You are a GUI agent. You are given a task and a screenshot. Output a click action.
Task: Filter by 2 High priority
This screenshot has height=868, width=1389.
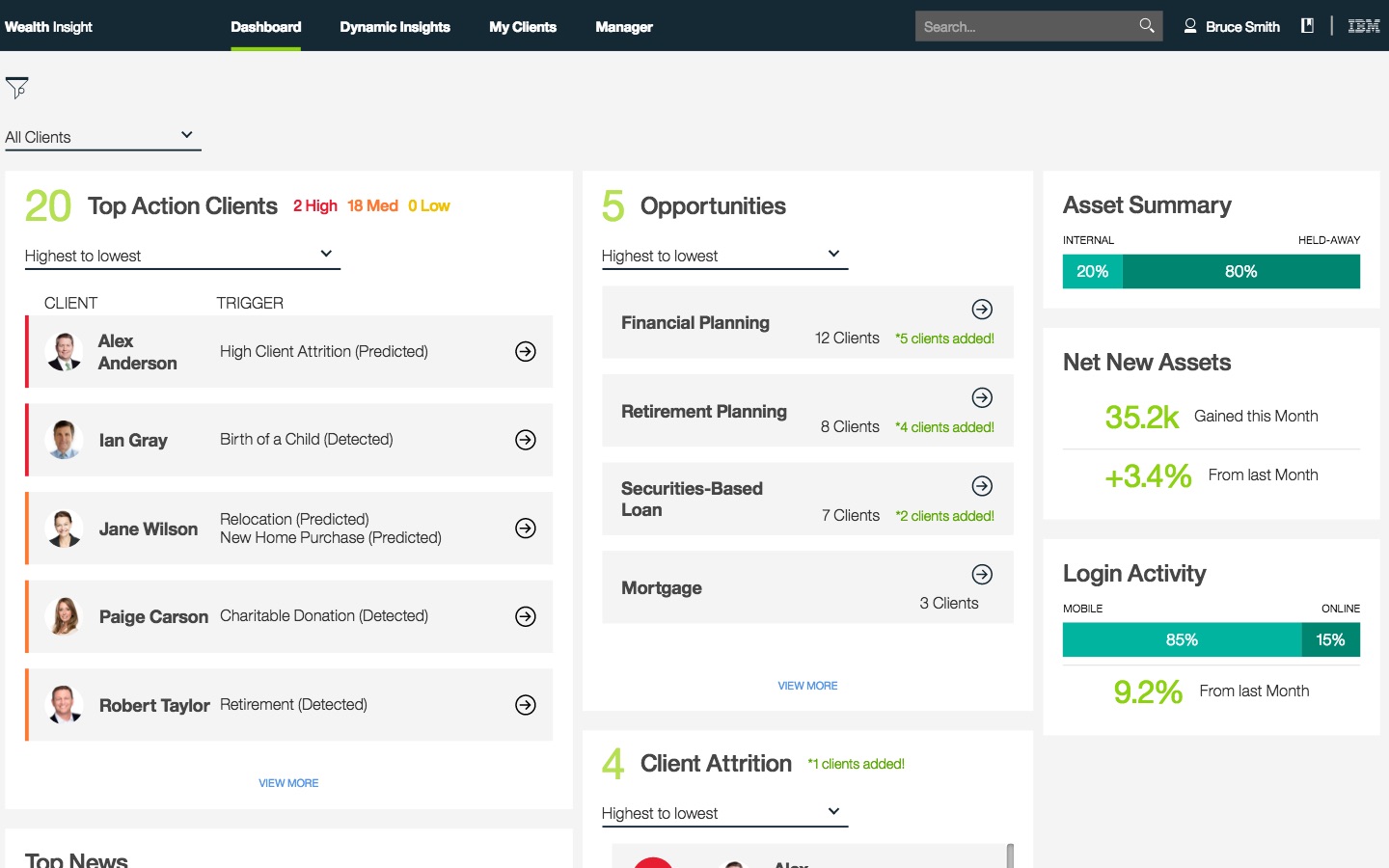pos(315,205)
